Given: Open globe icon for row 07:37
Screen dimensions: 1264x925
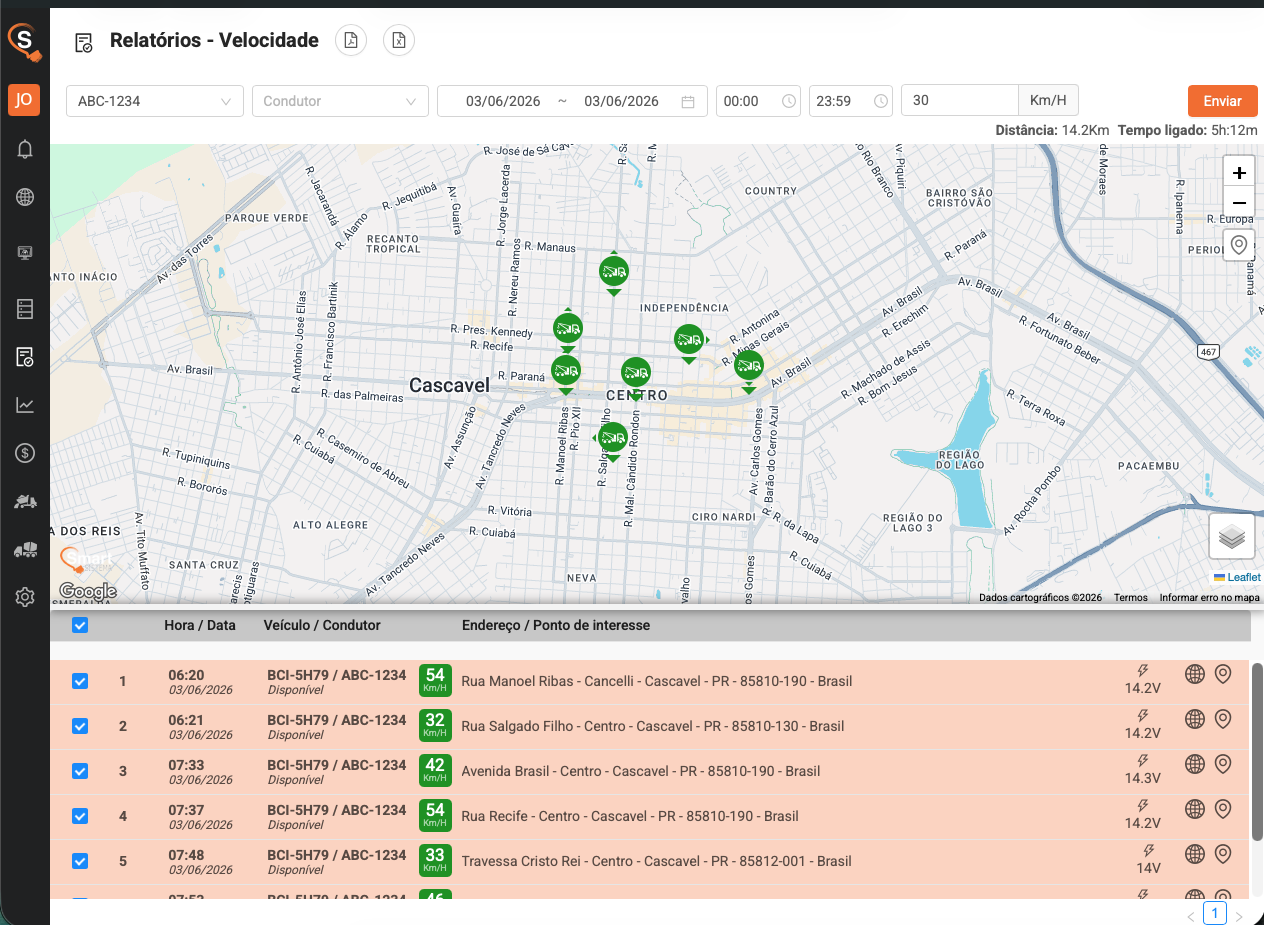Looking at the screenshot, I should [1194, 809].
